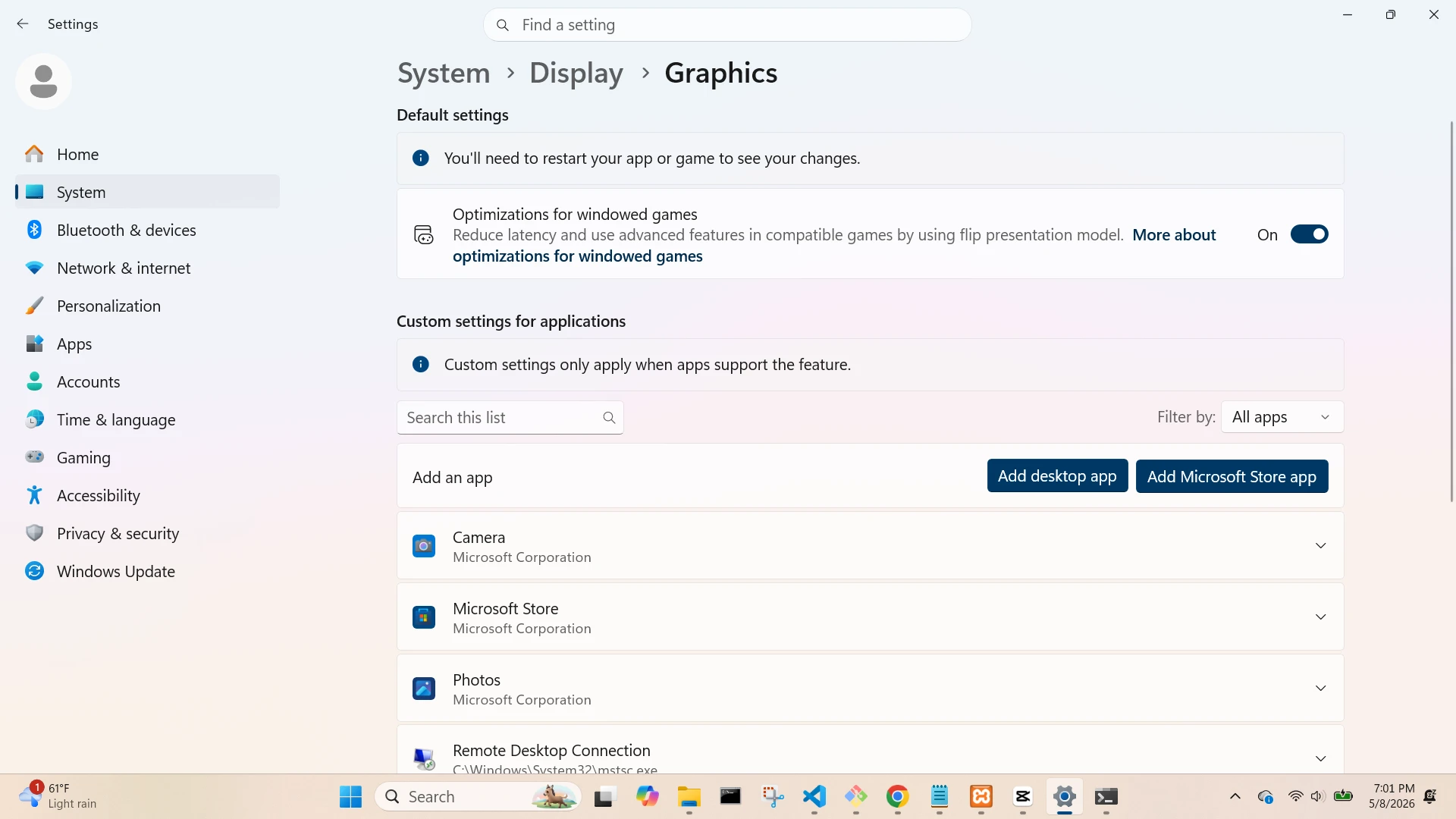Click the user profile avatar

pyautogui.click(x=43, y=81)
